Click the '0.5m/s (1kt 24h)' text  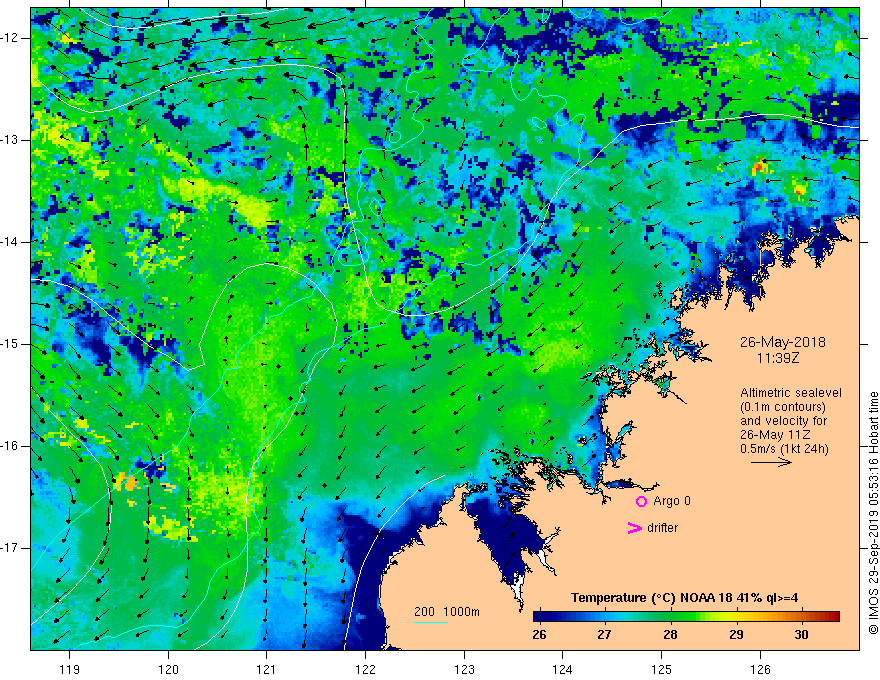click(784, 449)
